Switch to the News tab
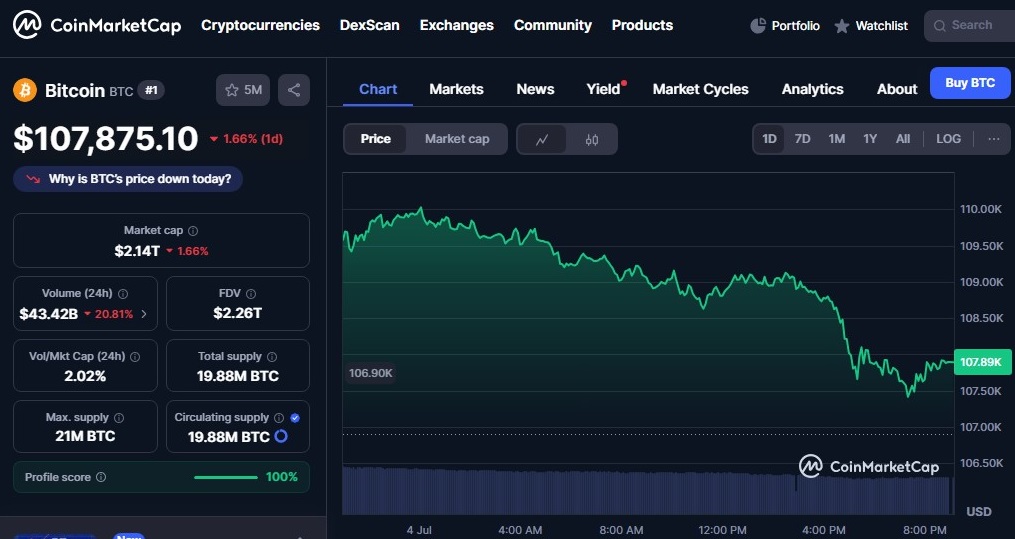This screenshot has width=1015, height=539. (535, 89)
